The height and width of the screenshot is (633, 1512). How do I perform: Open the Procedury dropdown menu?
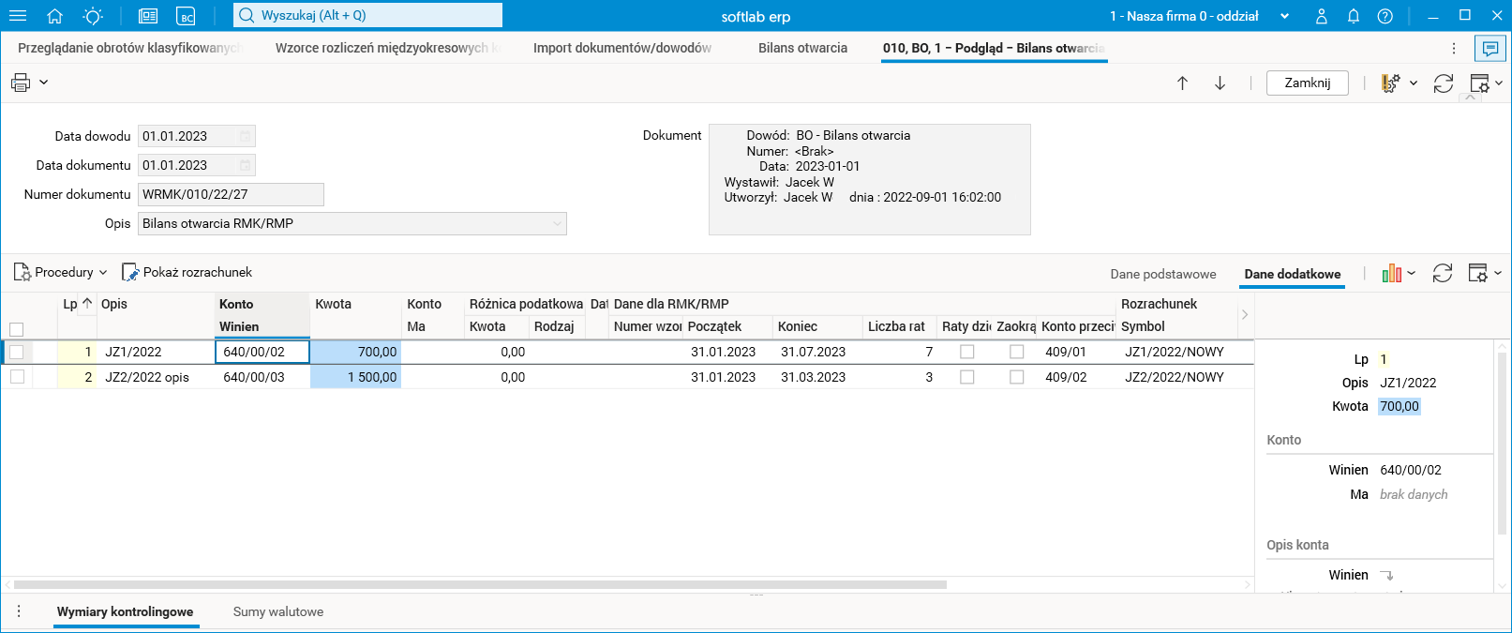point(61,272)
